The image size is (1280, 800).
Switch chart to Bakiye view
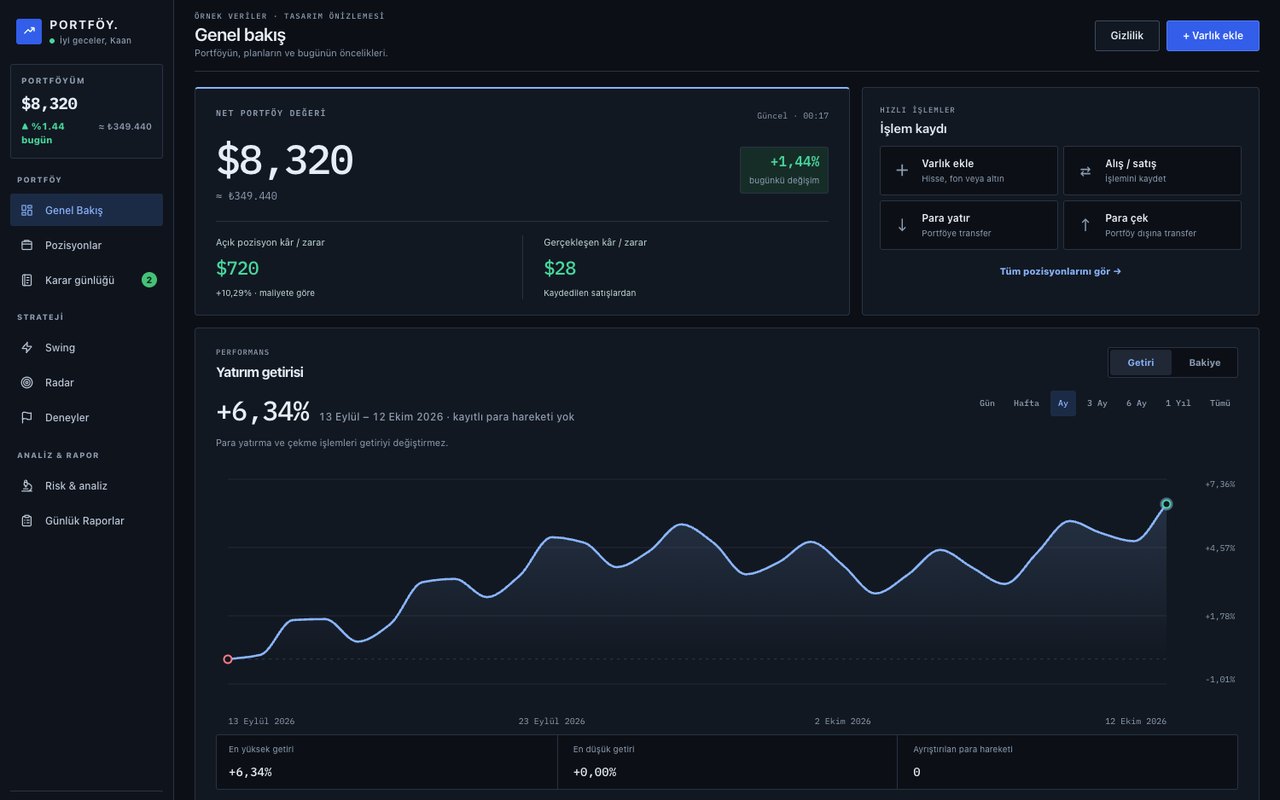pos(1204,362)
